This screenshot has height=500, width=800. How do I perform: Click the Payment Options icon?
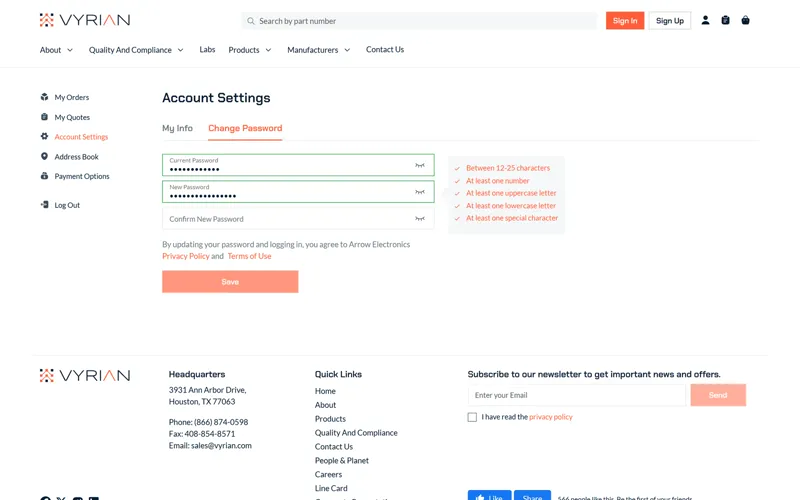pyautogui.click(x=44, y=176)
